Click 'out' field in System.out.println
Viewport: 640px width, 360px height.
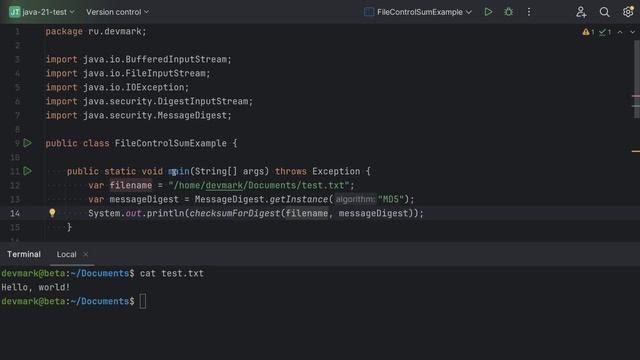coord(133,213)
